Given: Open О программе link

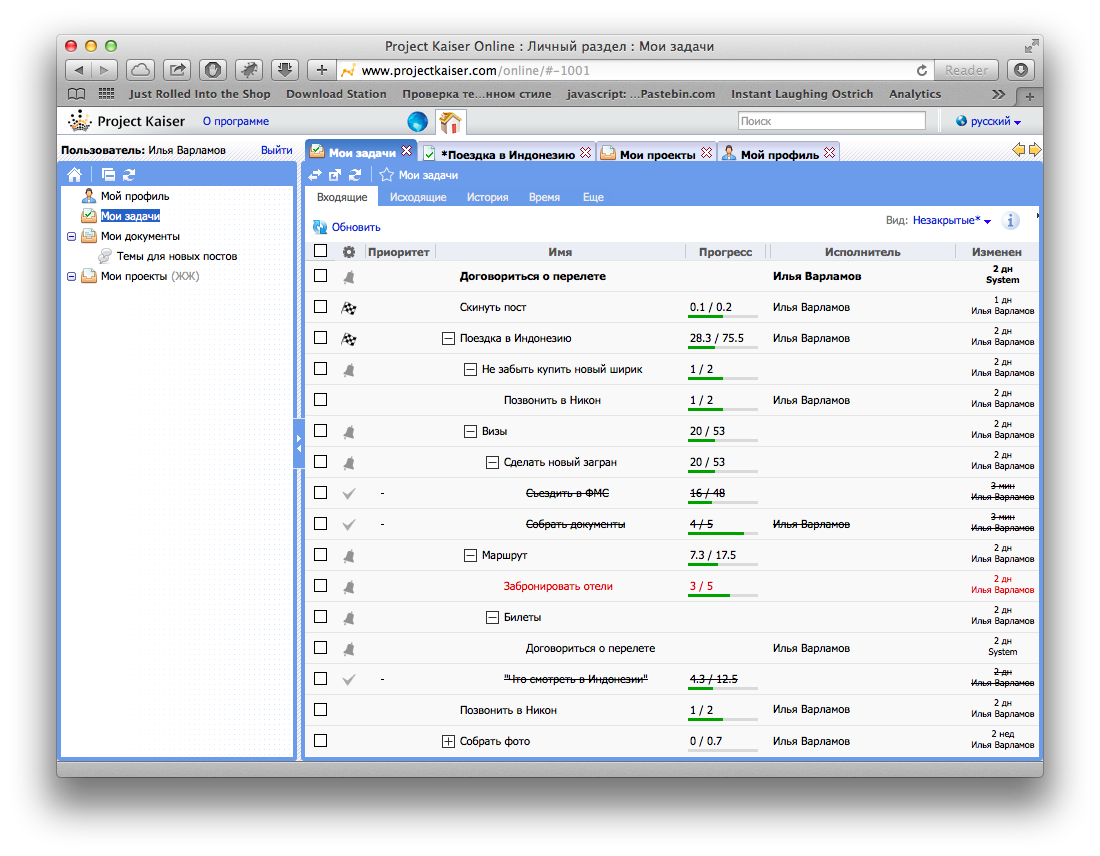Looking at the screenshot, I should [x=236, y=121].
